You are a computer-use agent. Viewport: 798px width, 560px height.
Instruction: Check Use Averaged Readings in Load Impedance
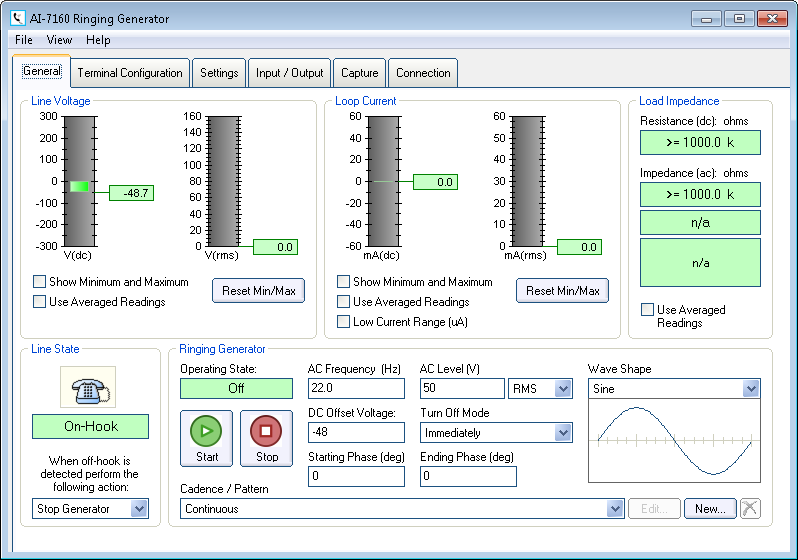(x=648, y=310)
